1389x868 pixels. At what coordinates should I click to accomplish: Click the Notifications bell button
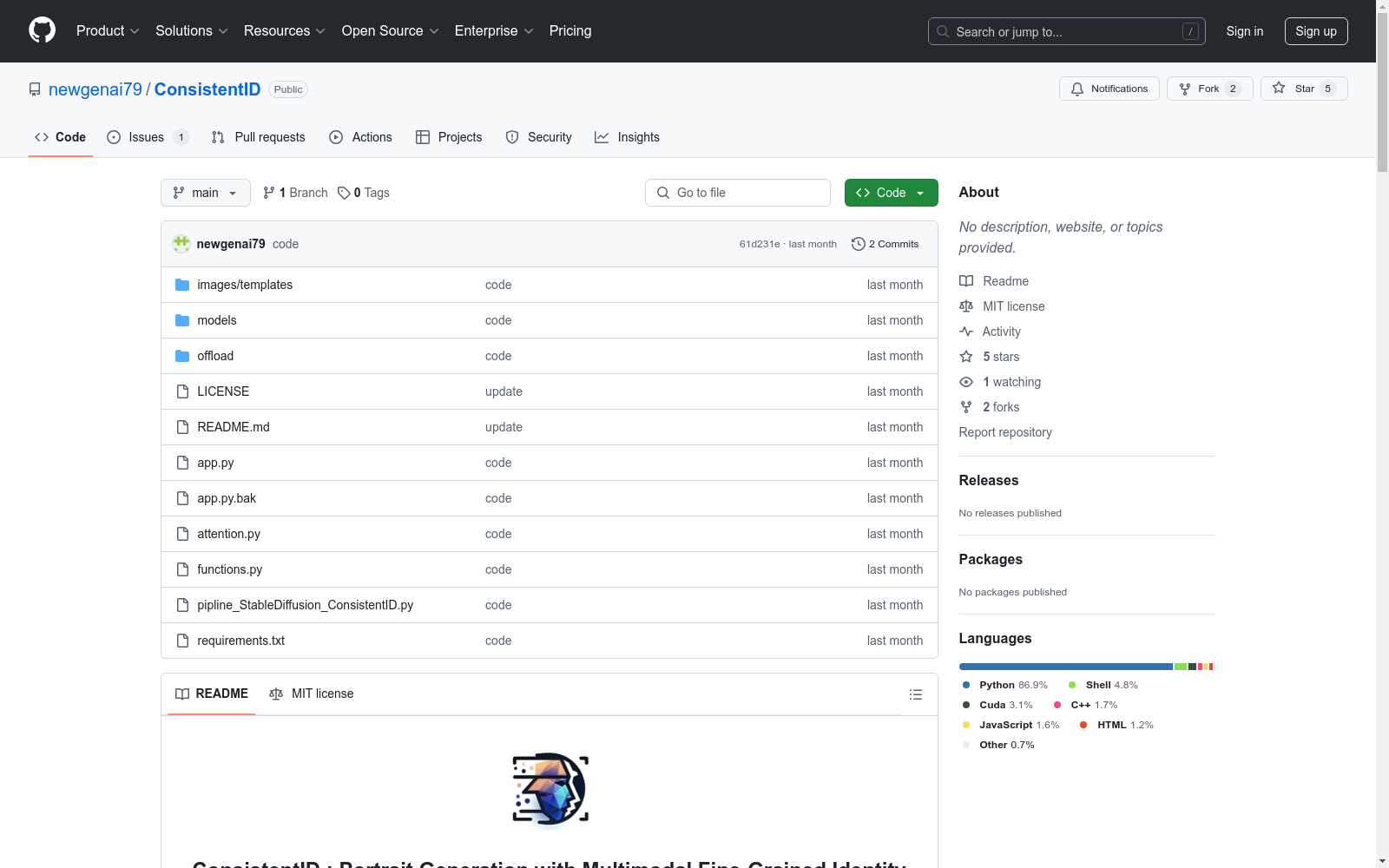point(1109,89)
